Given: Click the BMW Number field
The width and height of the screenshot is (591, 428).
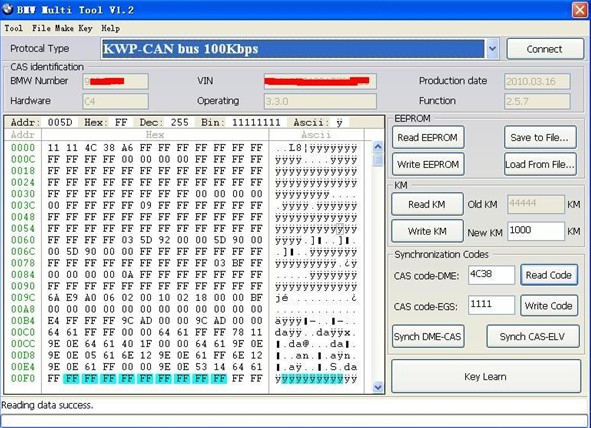Looking at the screenshot, I should pyautogui.click(x=115, y=81).
